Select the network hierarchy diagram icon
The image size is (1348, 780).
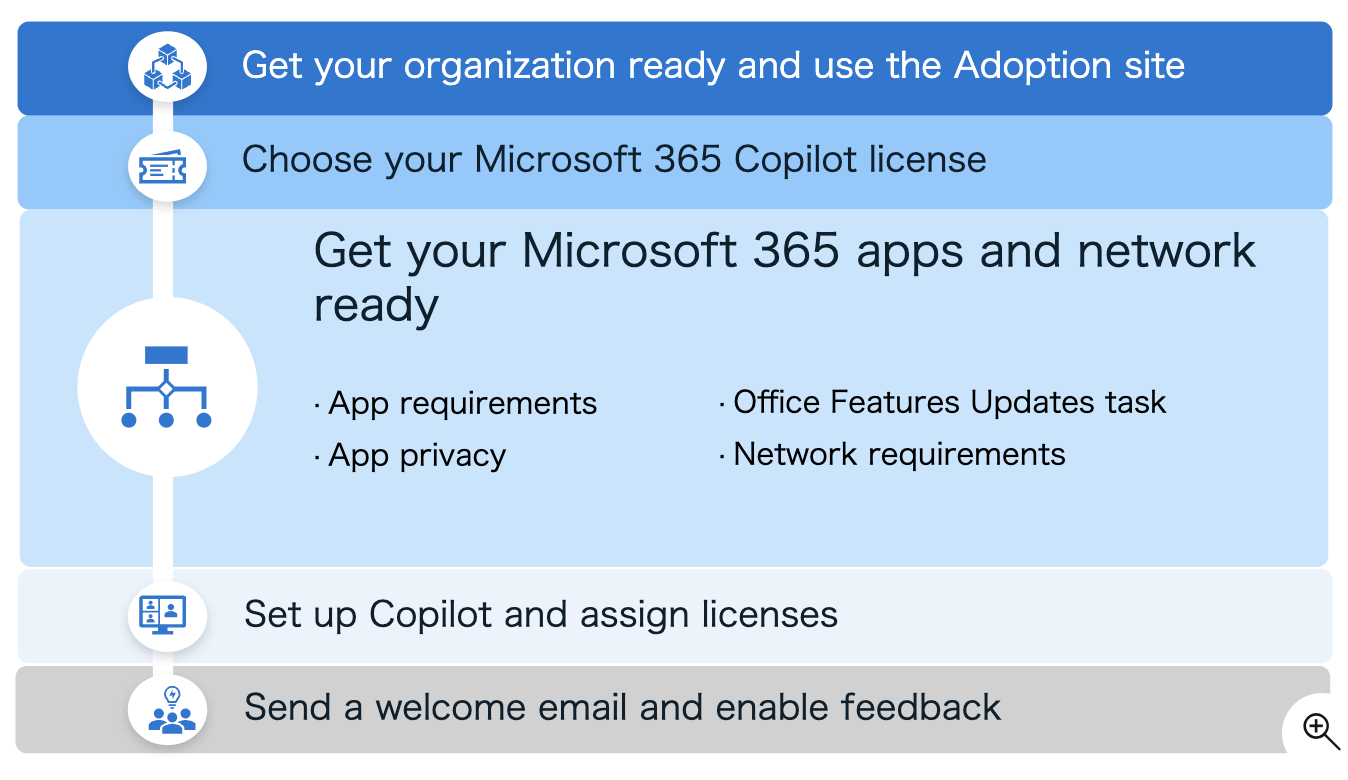click(x=167, y=386)
